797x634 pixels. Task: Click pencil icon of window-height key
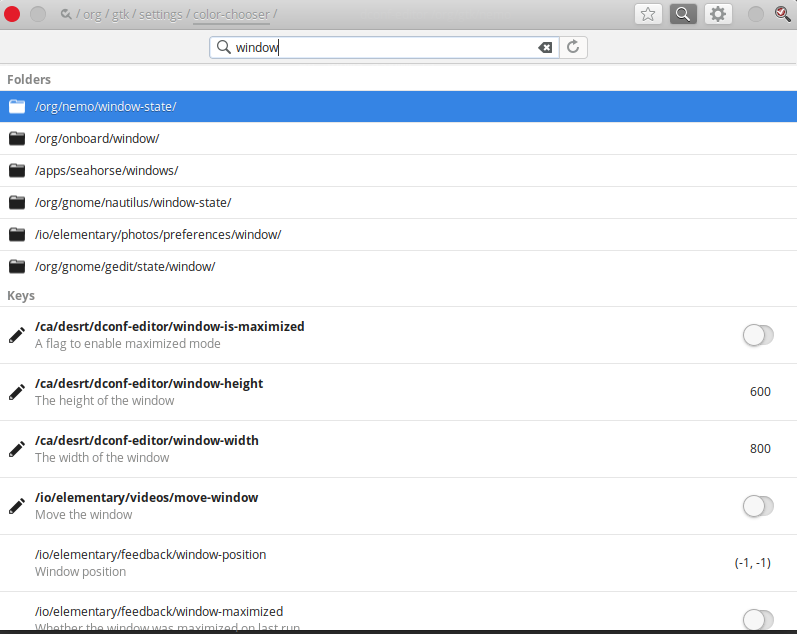click(x=17, y=392)
